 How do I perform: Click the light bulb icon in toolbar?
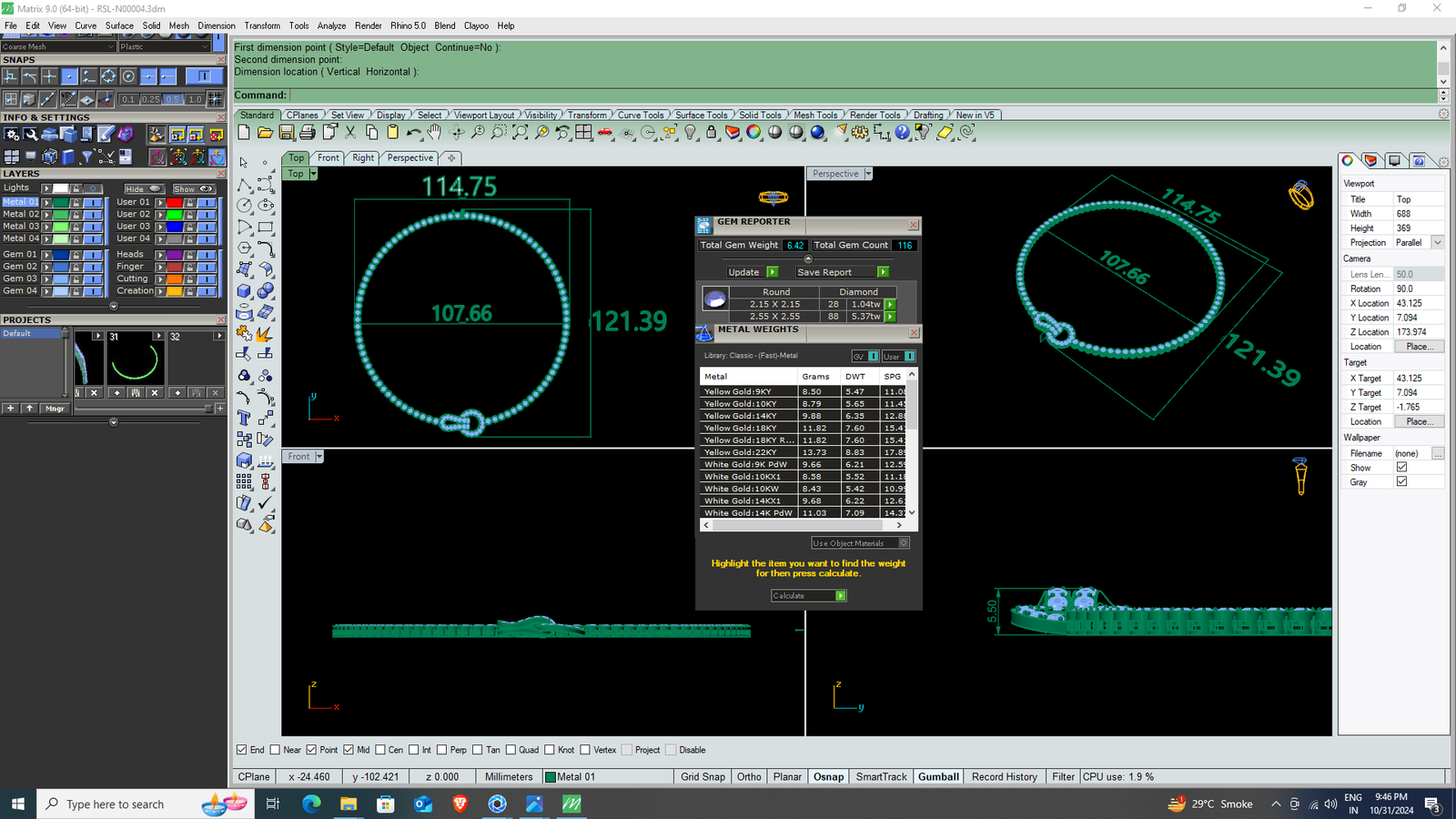(690, 133)
